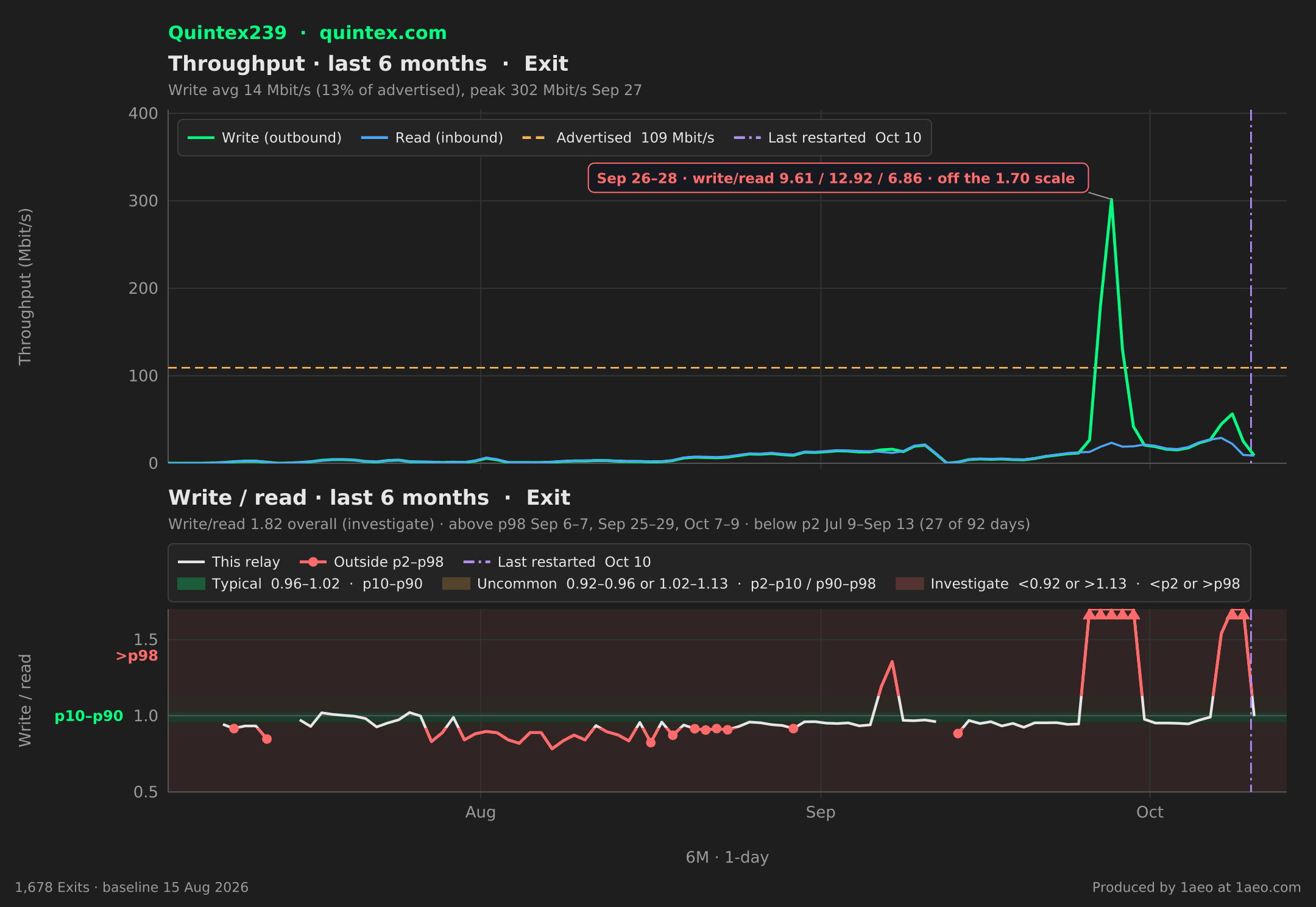
Task: Click the Oct tick label on x-axis
Action: 1150,813
